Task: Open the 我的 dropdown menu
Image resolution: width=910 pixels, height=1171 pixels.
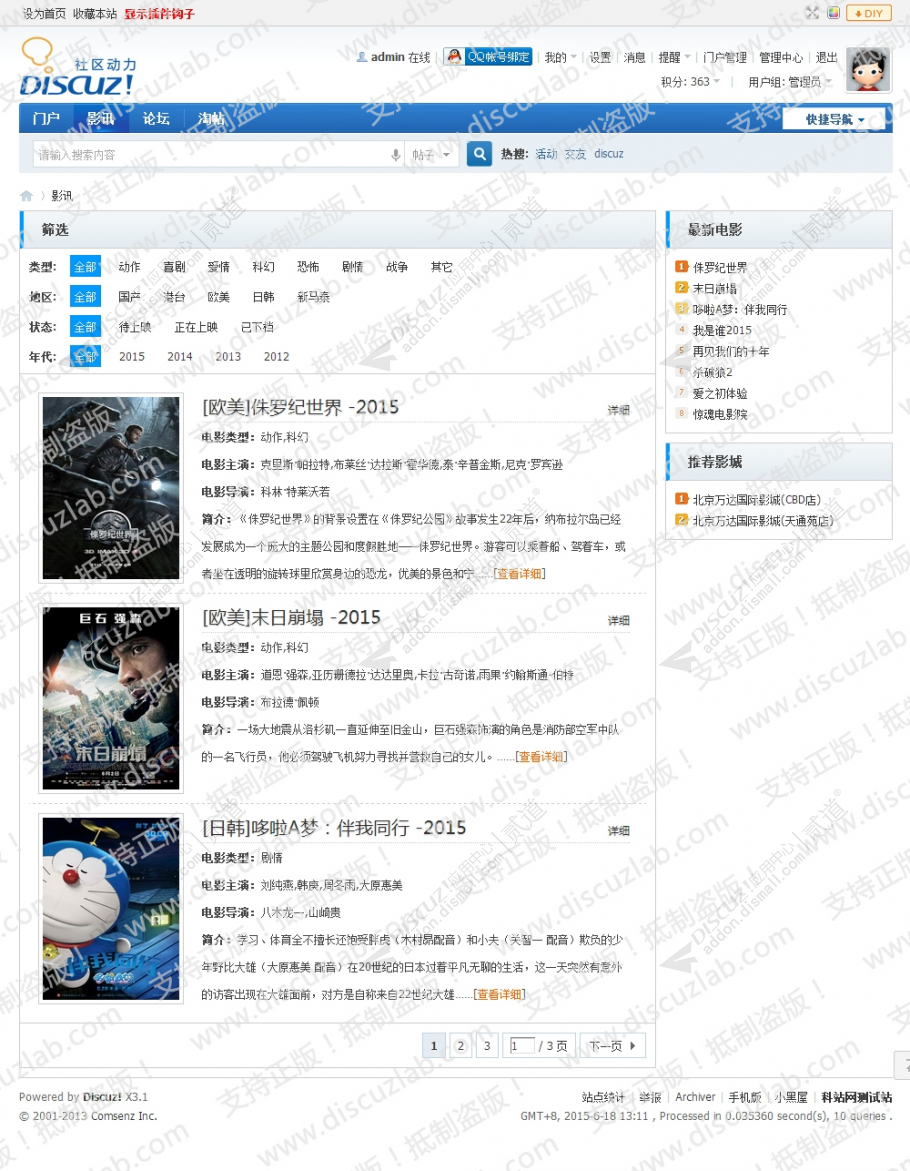Action: [x=560, y=58]
